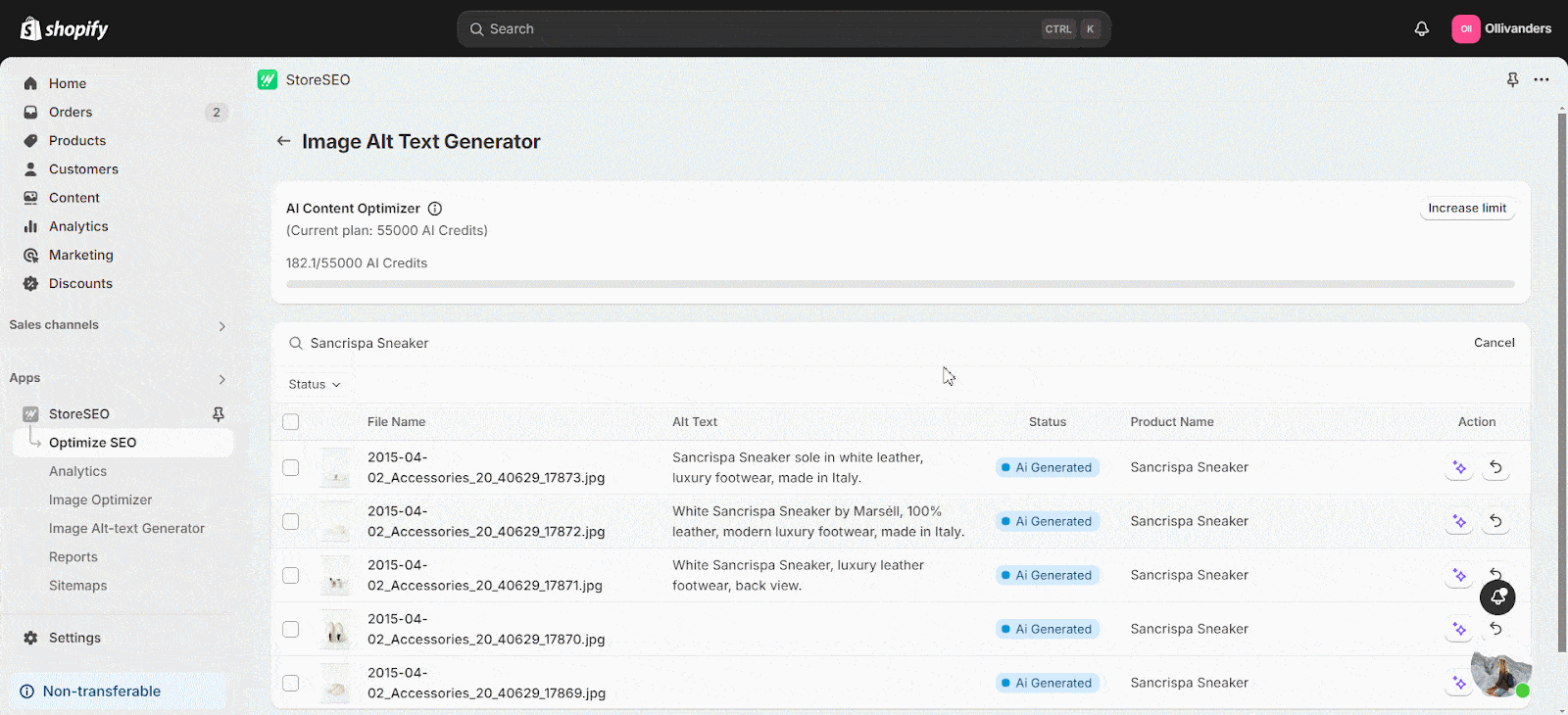Select the checkbox for 17872.jpg row
The image size is (1568, 715).
point(290,521)
